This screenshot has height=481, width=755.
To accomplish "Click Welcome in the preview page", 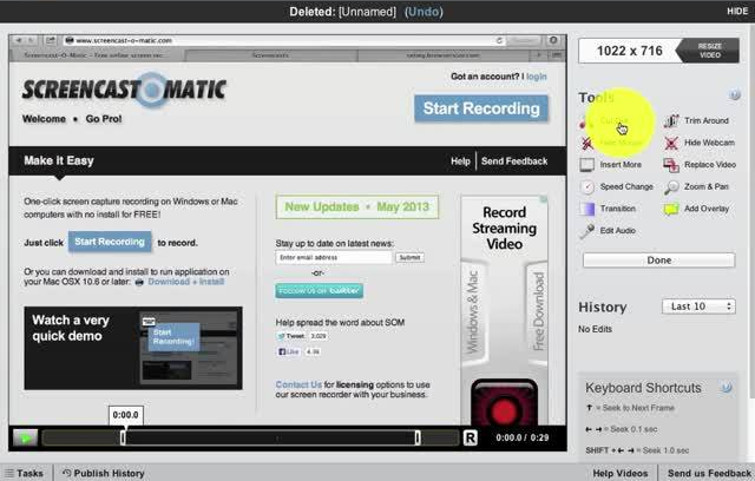I will [44, 119].
